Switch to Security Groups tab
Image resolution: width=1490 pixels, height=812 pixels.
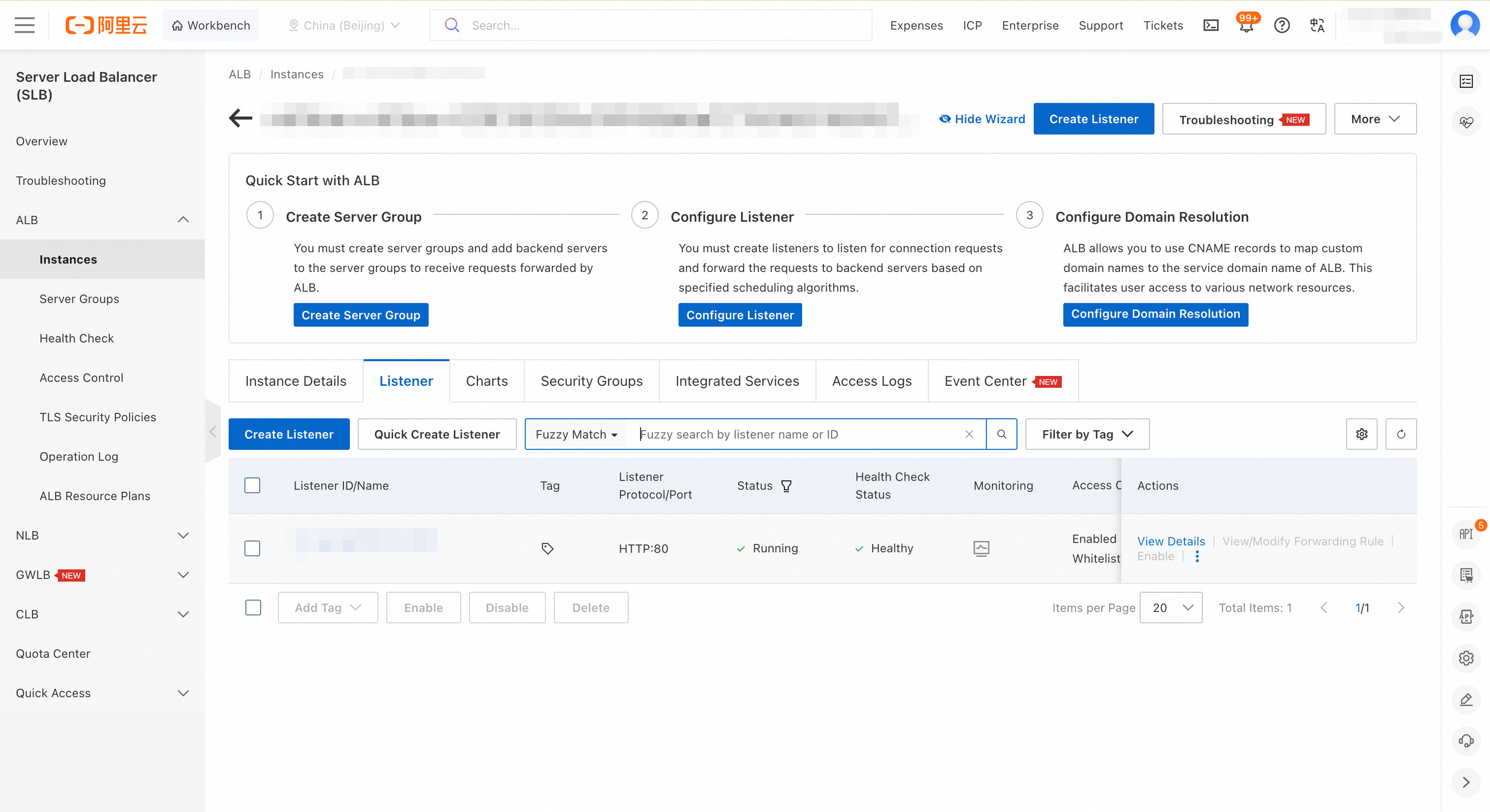pos(591,381)
